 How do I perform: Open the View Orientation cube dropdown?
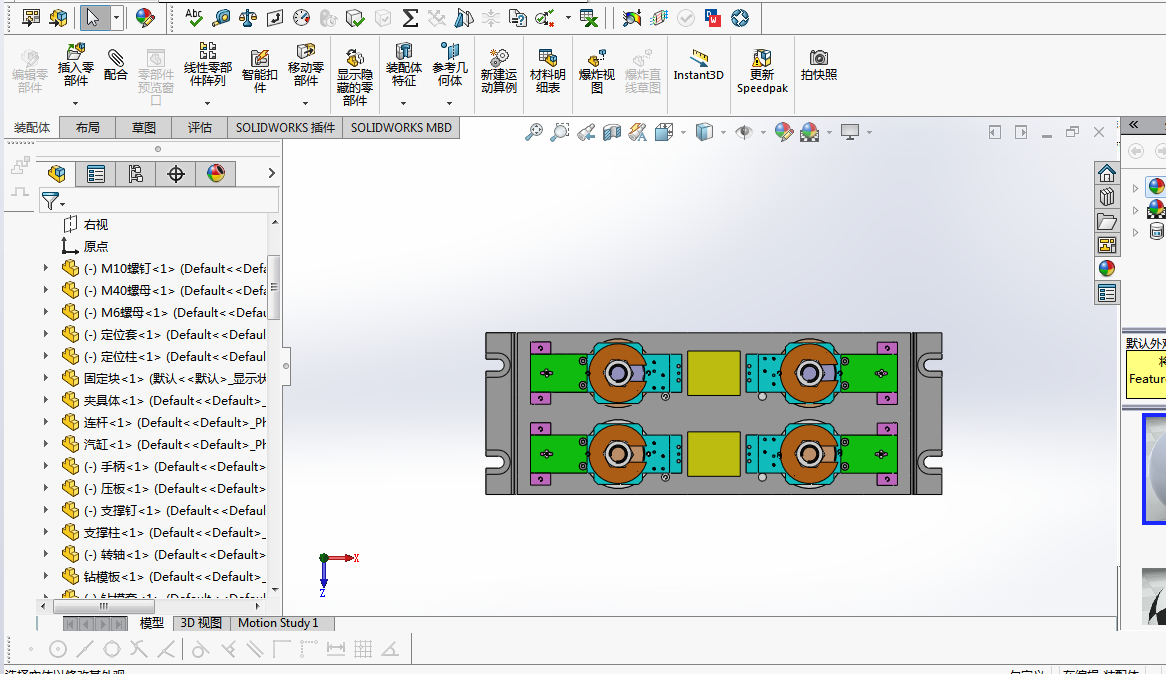[683, 133]
